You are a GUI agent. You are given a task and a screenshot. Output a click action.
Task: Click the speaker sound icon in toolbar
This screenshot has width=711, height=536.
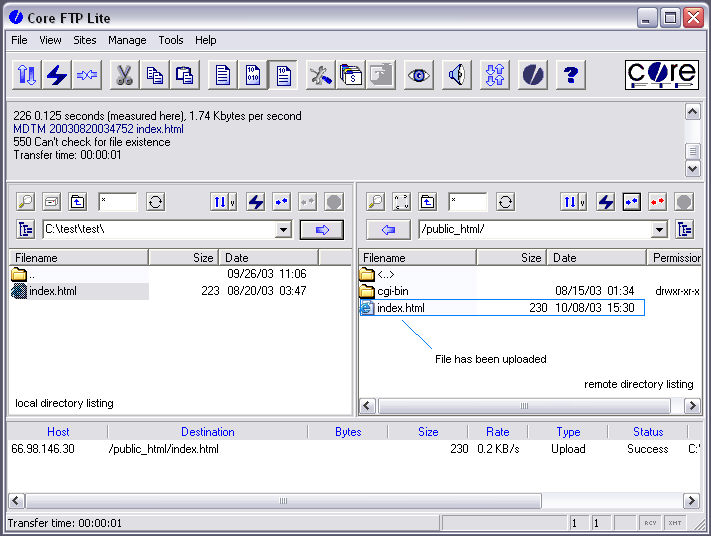[x=457, y=75]
